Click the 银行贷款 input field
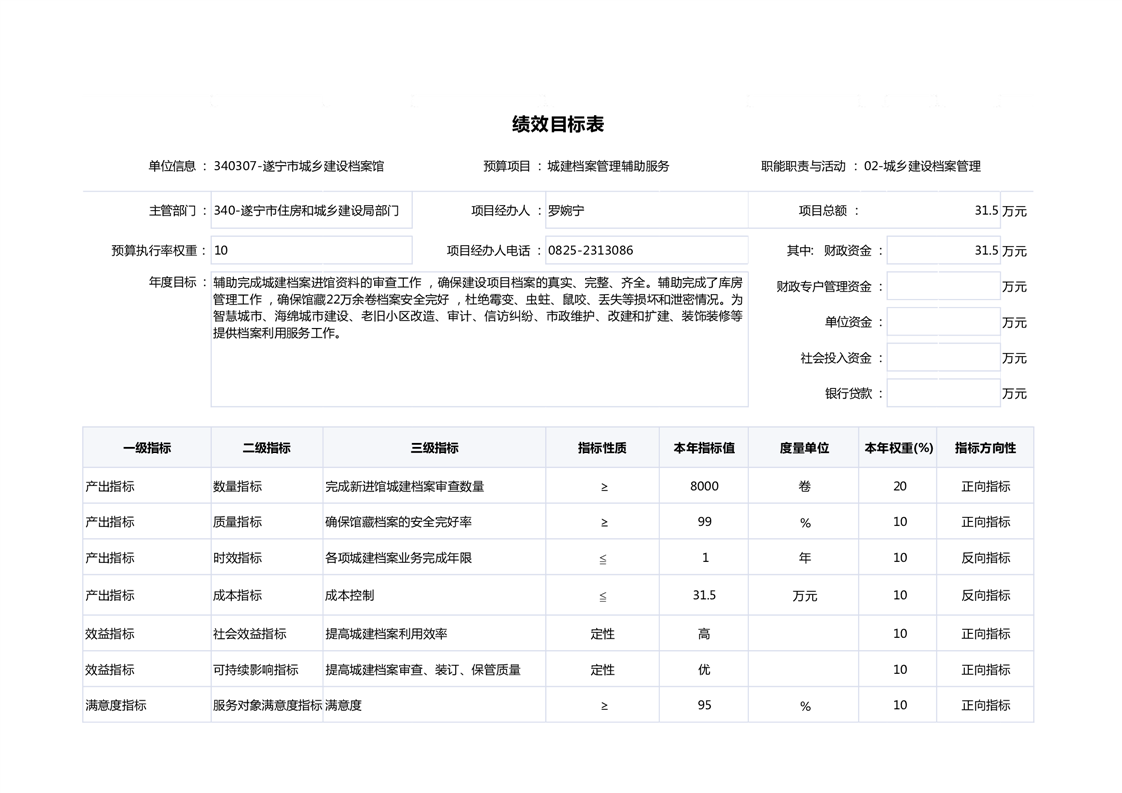1122x793 pixels. click(943, 393)
